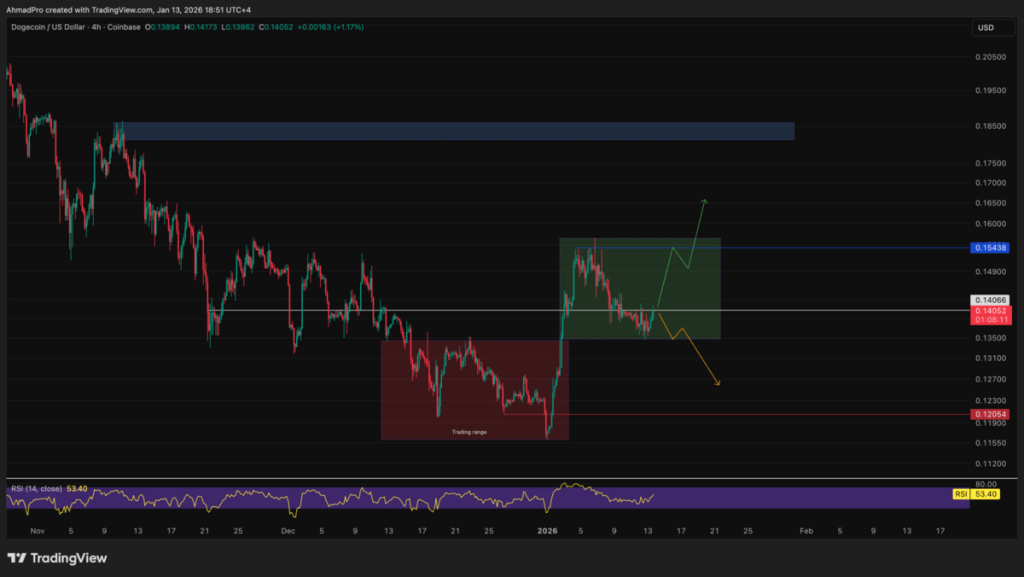Select the blue price alert label 0.15438
1024x577 pixels.
(989, 246)
